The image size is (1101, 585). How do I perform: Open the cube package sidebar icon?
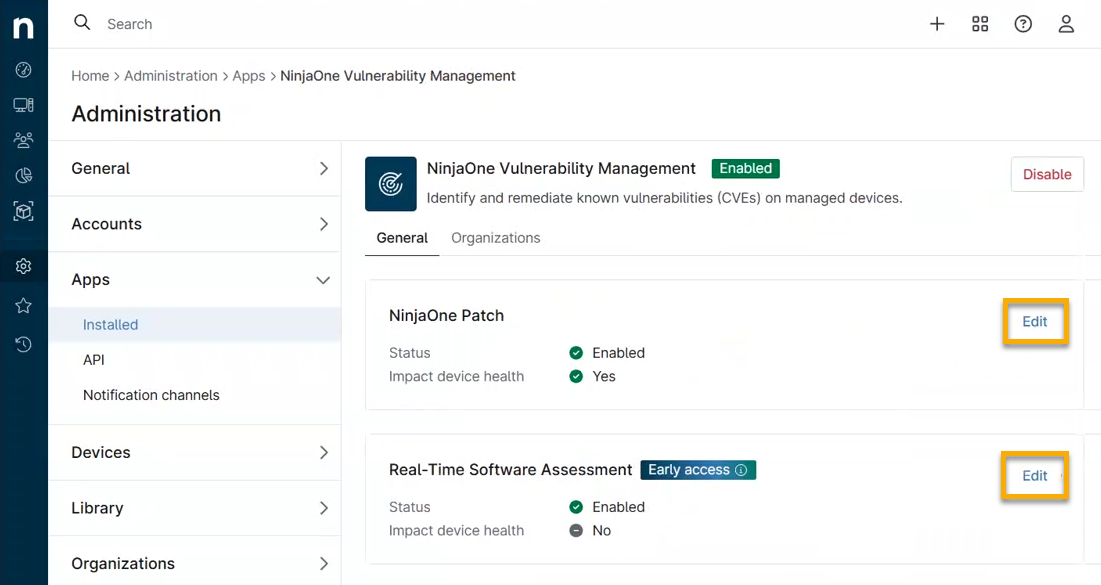(x=23, y=211)
